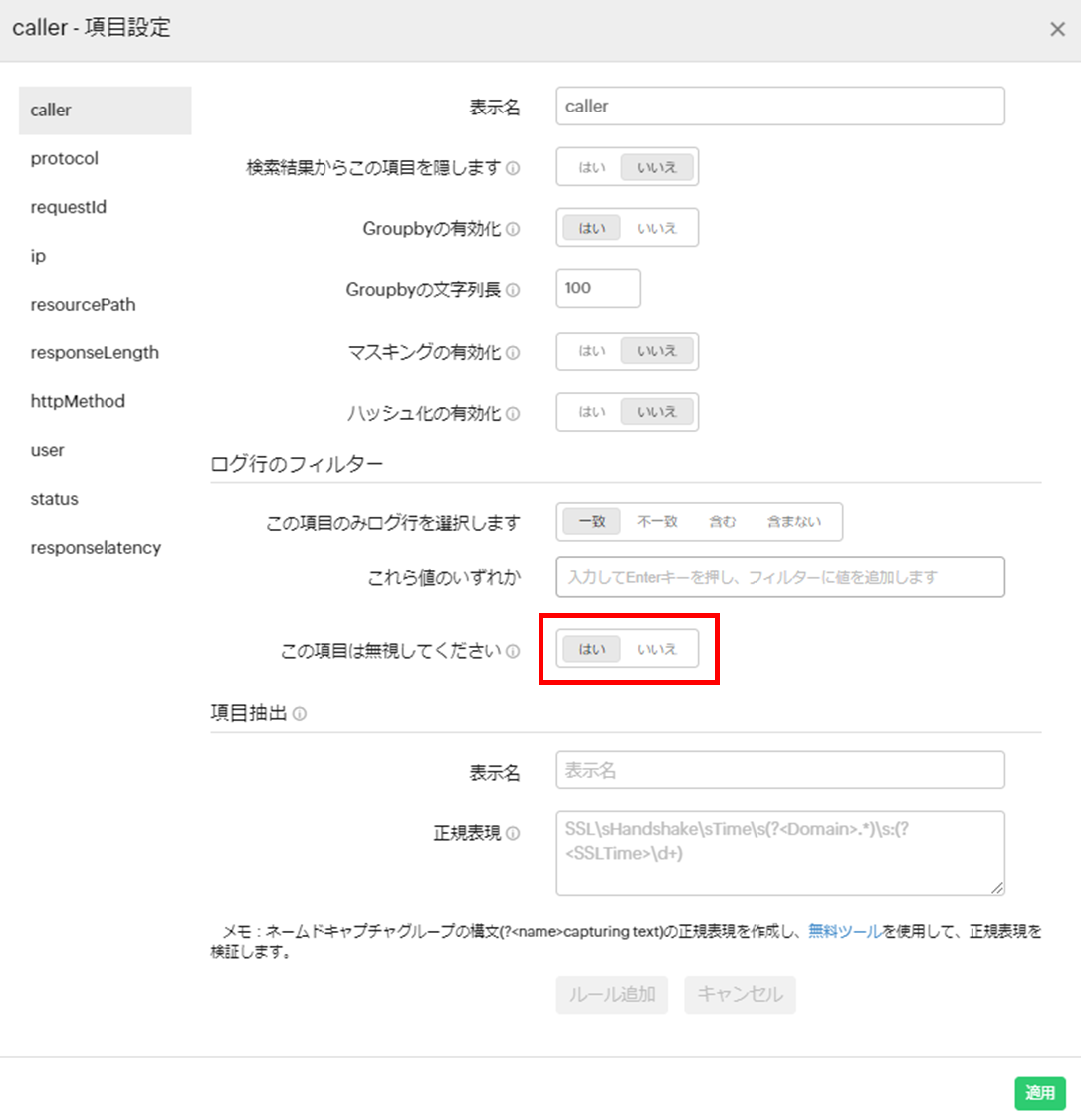Click info icon beside 検索結果からこの項目を隠します
1081x1120 pixels.
point(513,168)
